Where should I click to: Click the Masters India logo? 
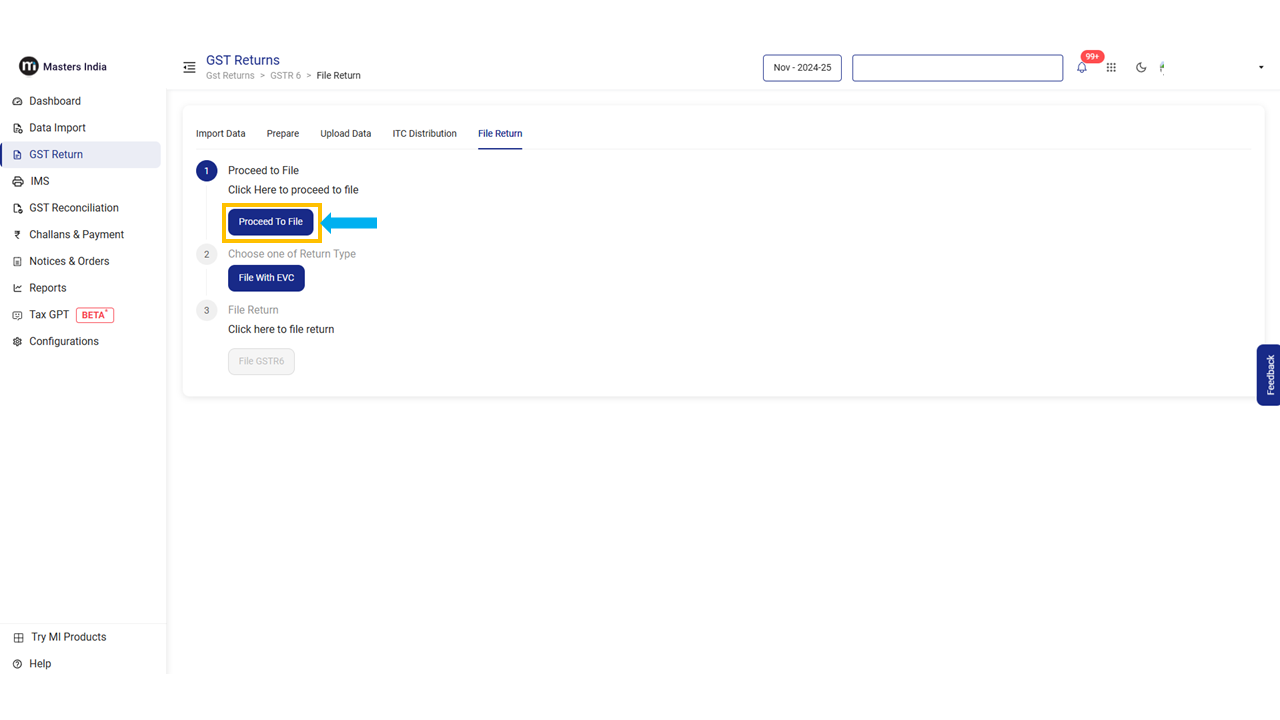[x=63, y=67]
